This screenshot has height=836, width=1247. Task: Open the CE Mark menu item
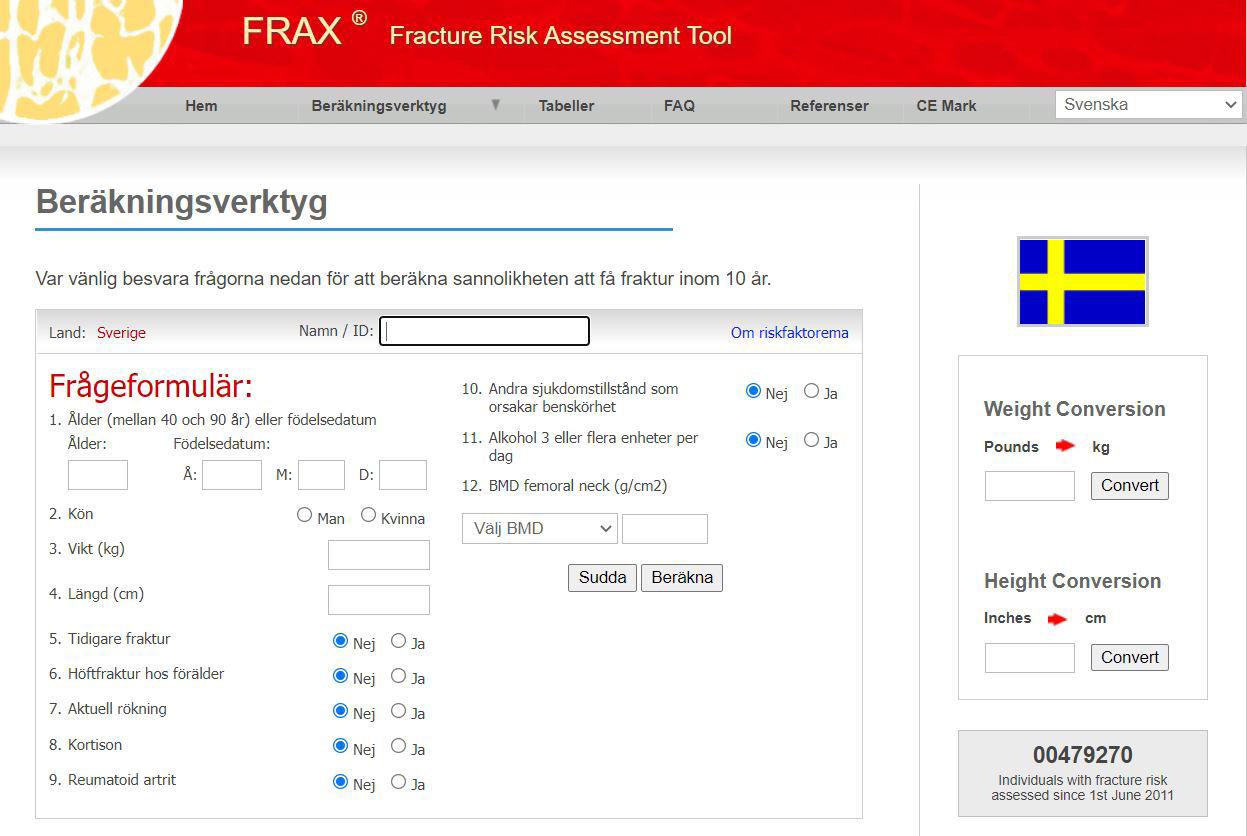tap(946, 105)
